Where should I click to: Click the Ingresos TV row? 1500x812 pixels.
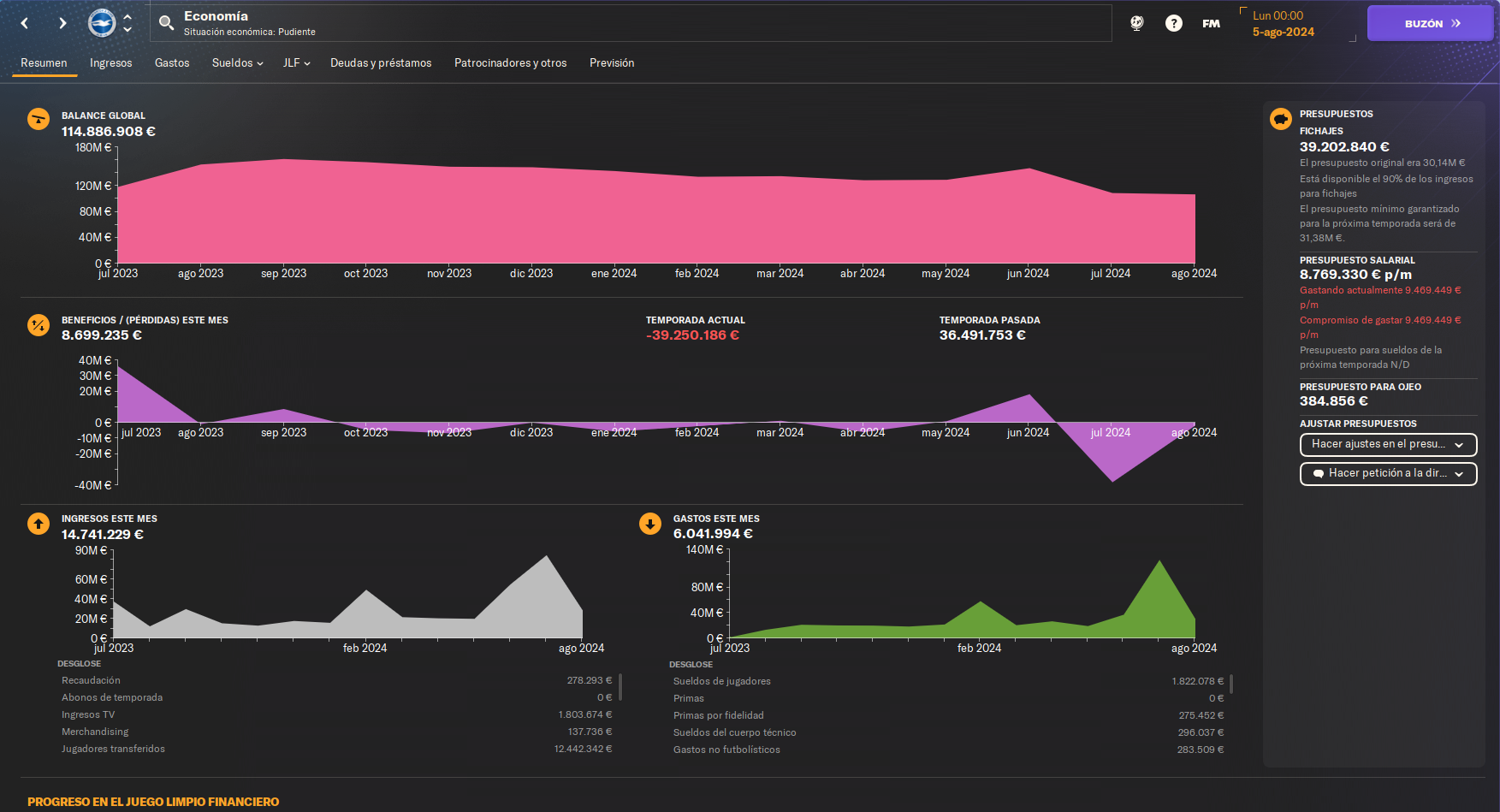pos(336,714)
